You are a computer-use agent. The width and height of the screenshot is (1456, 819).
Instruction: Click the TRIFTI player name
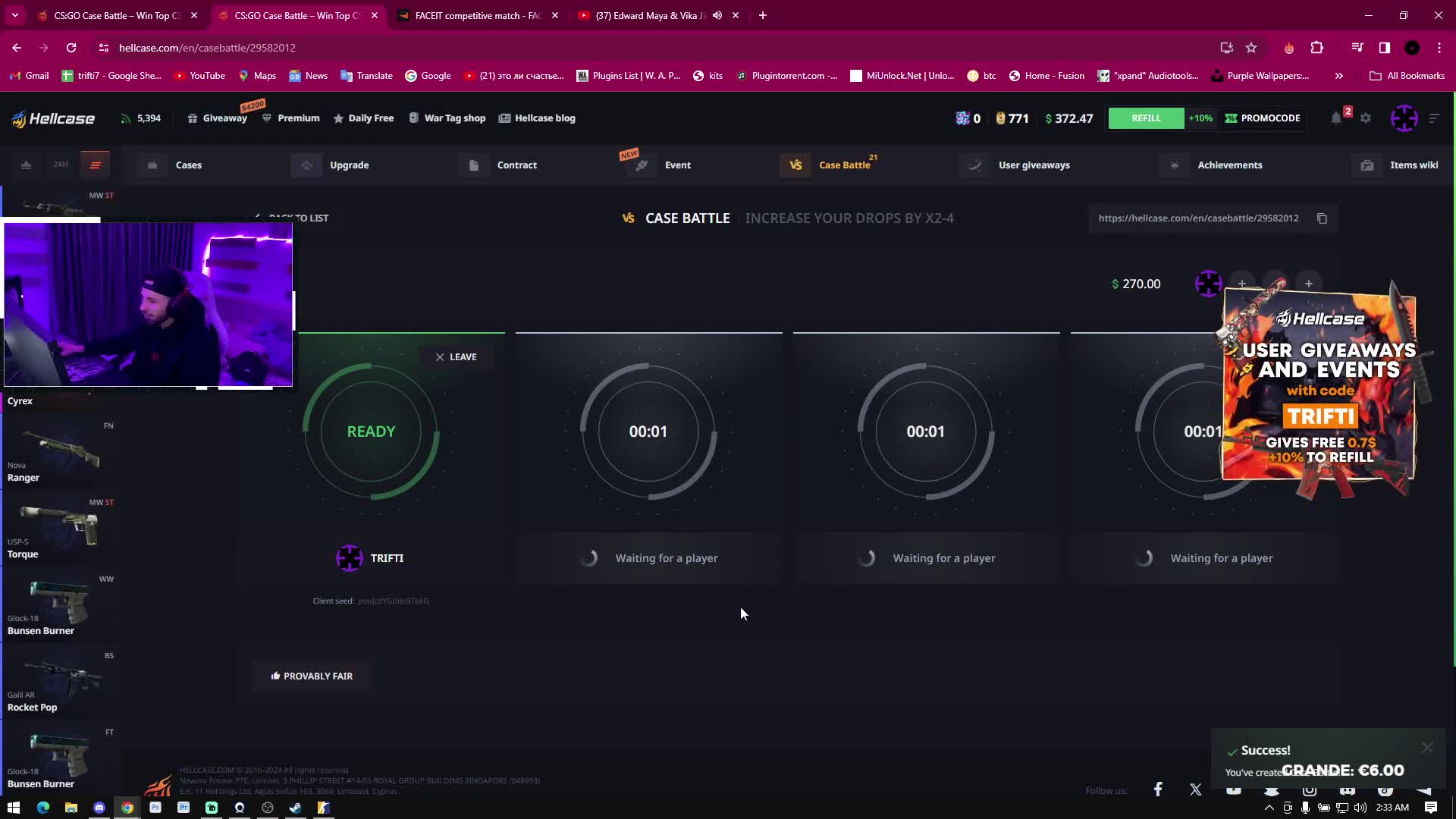(387, 558)
